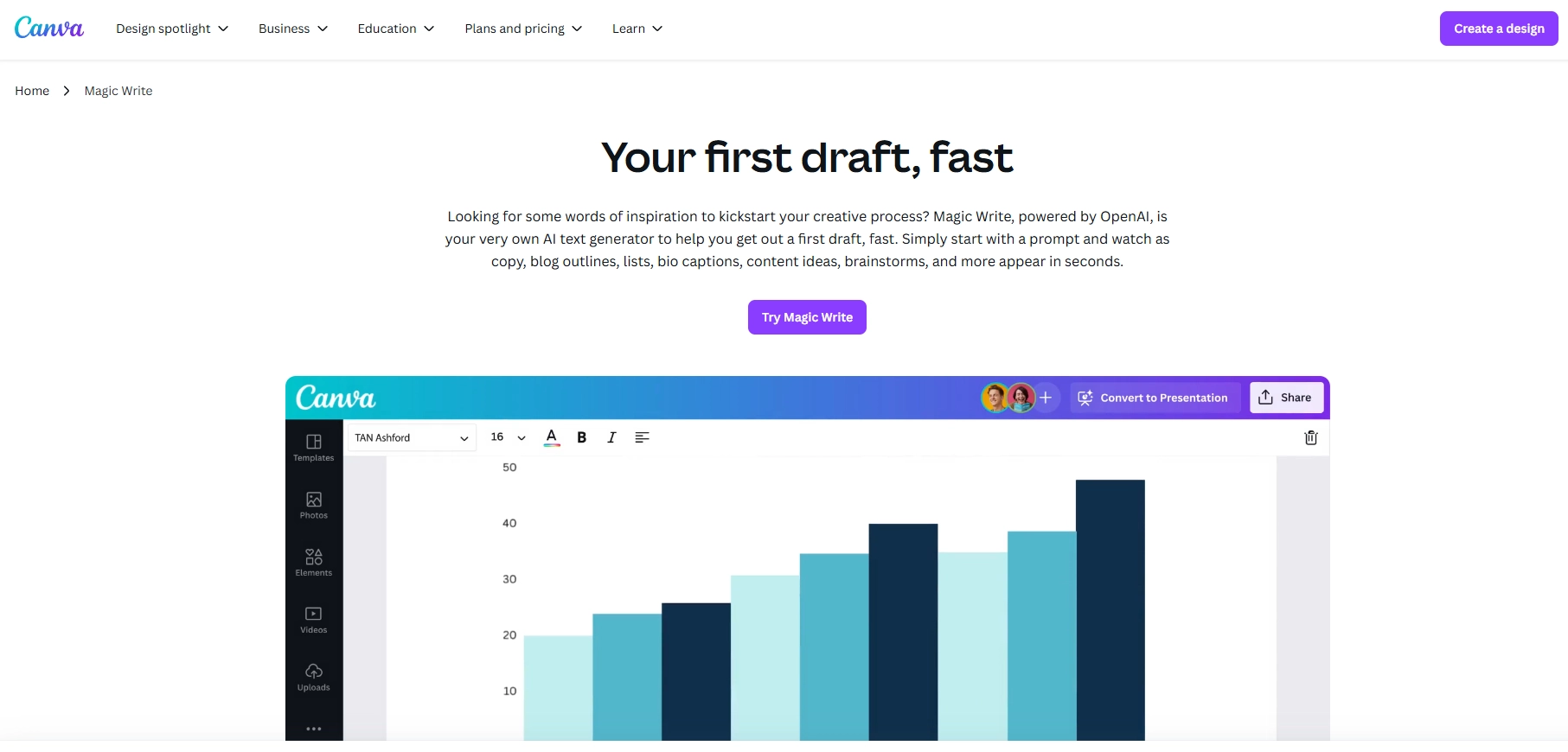Screen dimensions: 1568x752
Task: Expand the TAN Ashford font dropdown
Action: click(411, 437)
